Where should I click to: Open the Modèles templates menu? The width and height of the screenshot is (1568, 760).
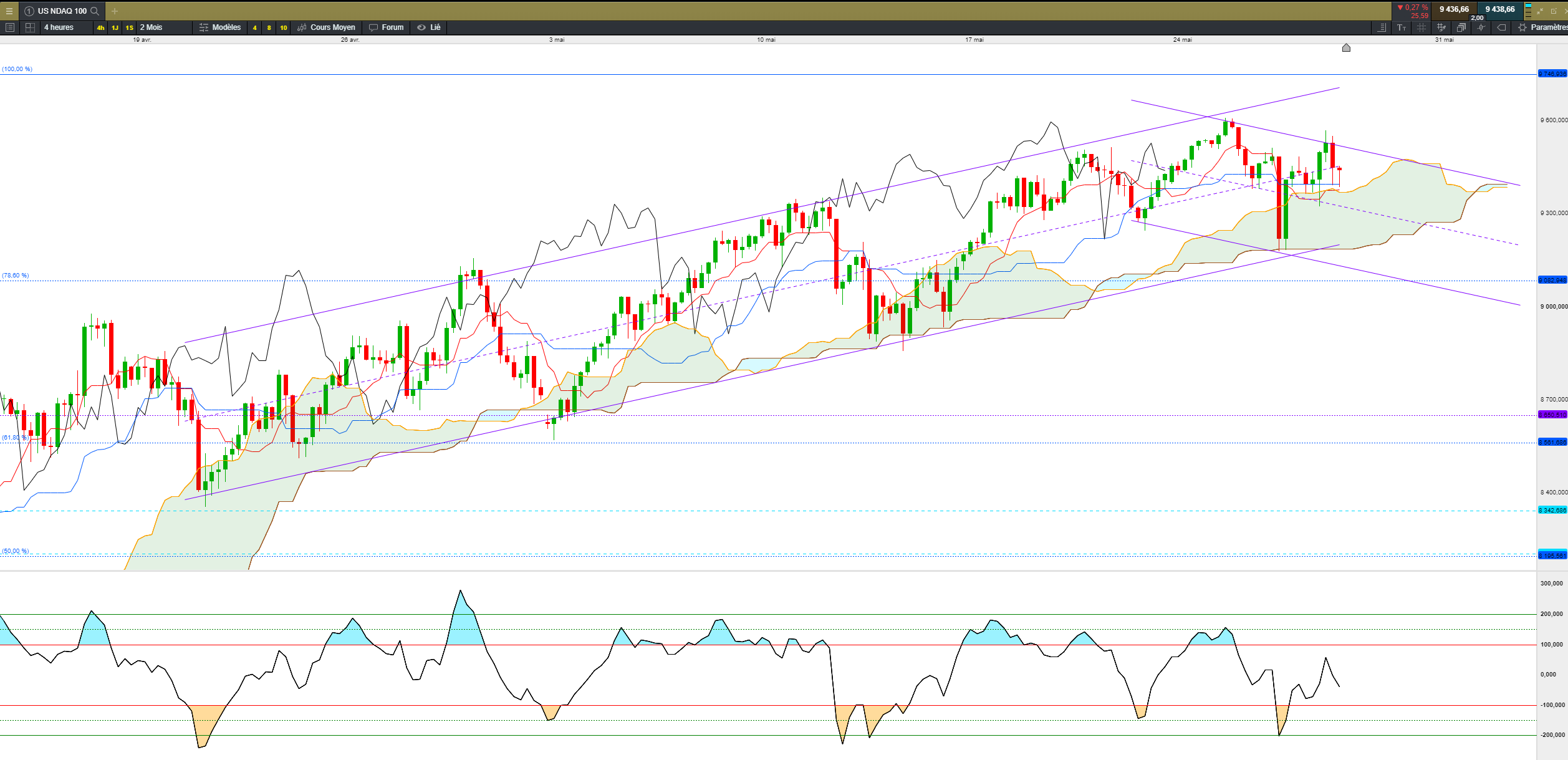[x=220, y=27]
